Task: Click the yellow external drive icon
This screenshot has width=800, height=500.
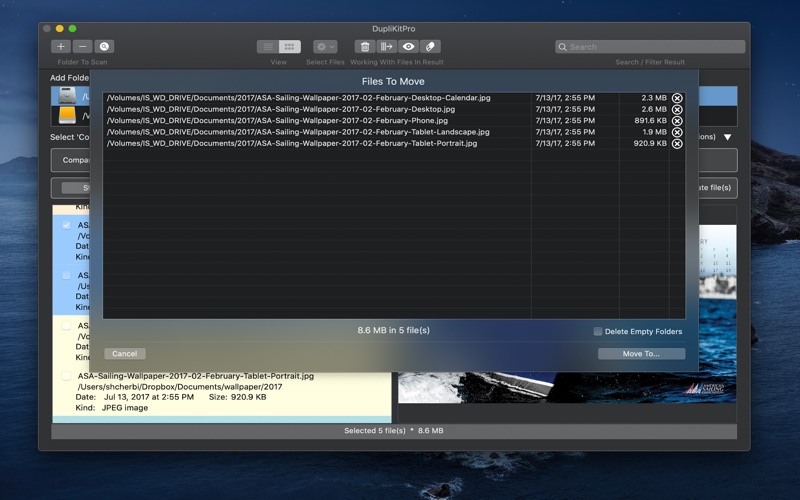Action: (67, 115)
